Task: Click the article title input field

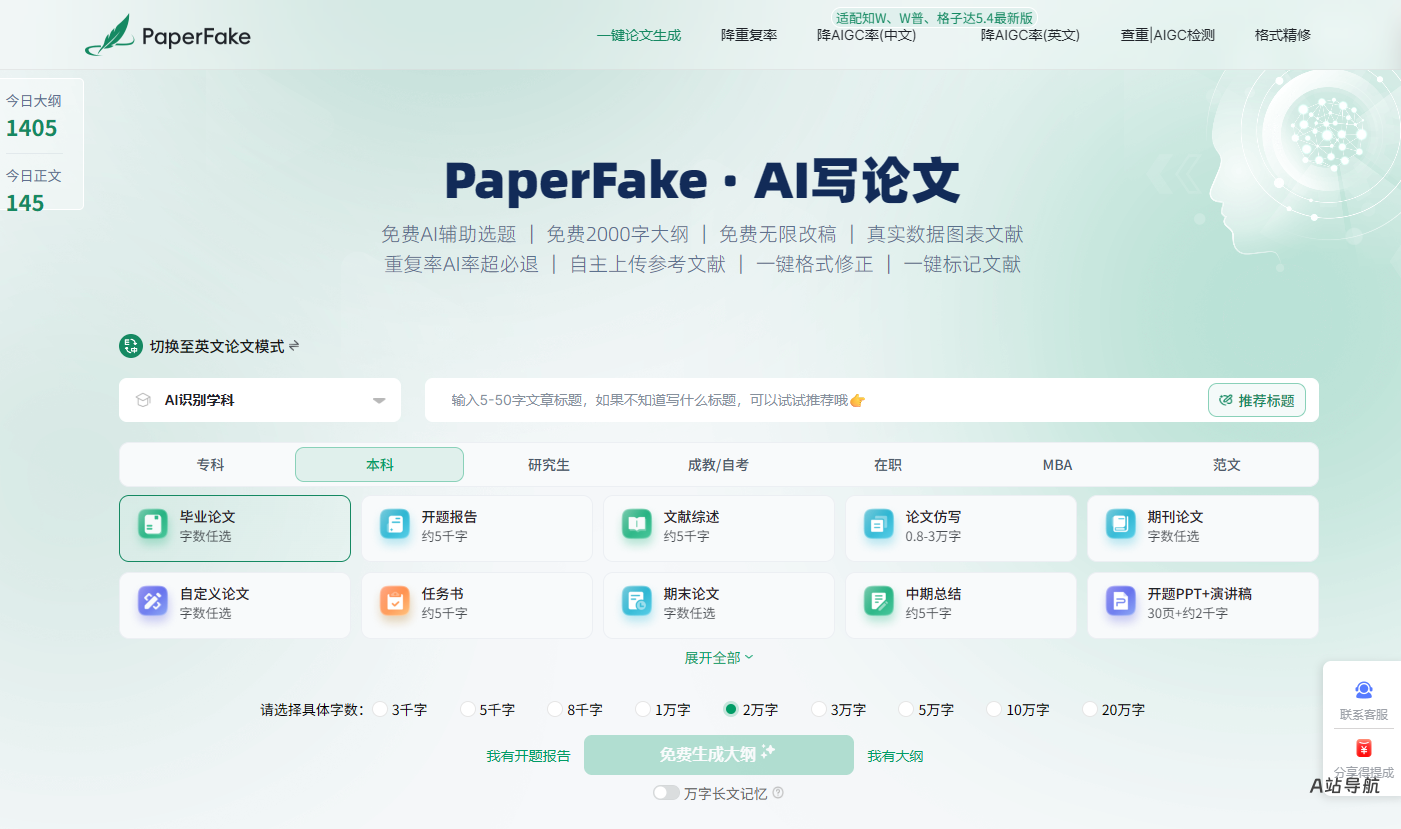Action: (x=816, y=400)
